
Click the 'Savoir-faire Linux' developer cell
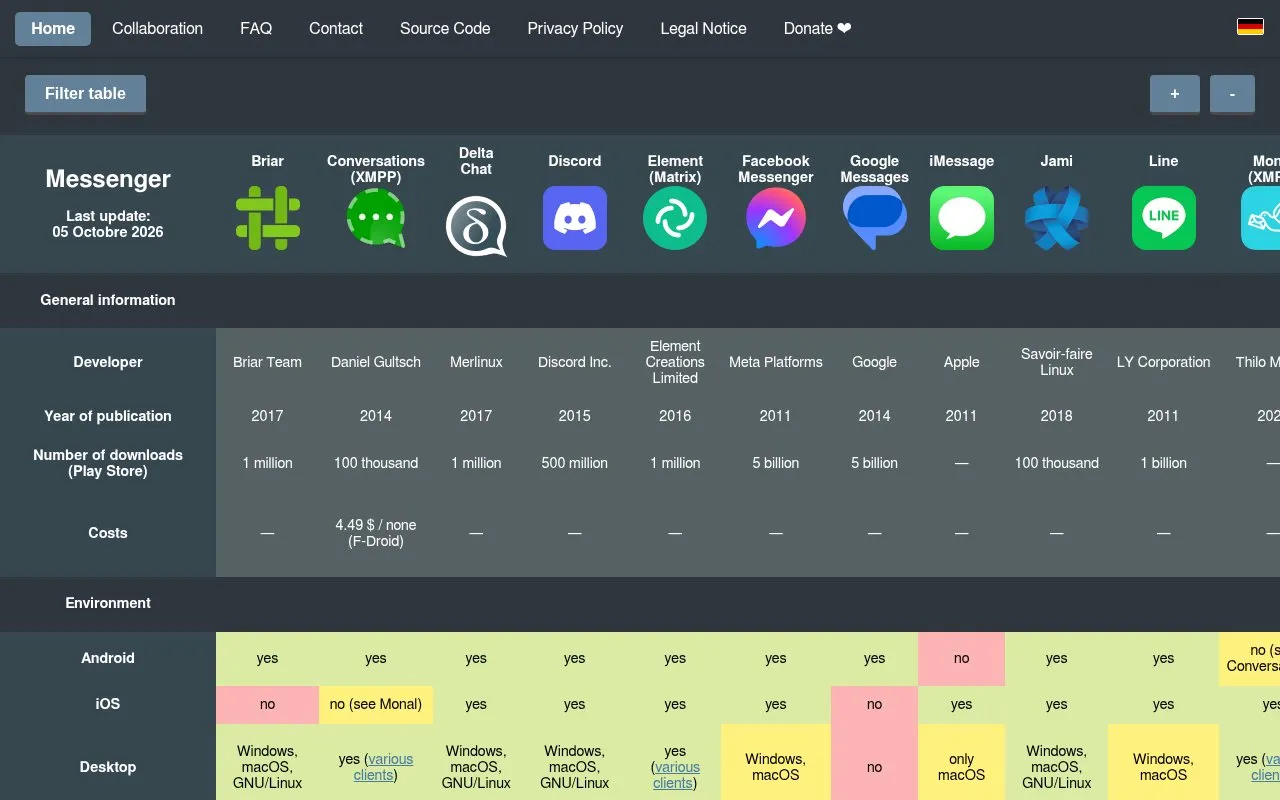pyautogui.click(x=1057, y=362)
